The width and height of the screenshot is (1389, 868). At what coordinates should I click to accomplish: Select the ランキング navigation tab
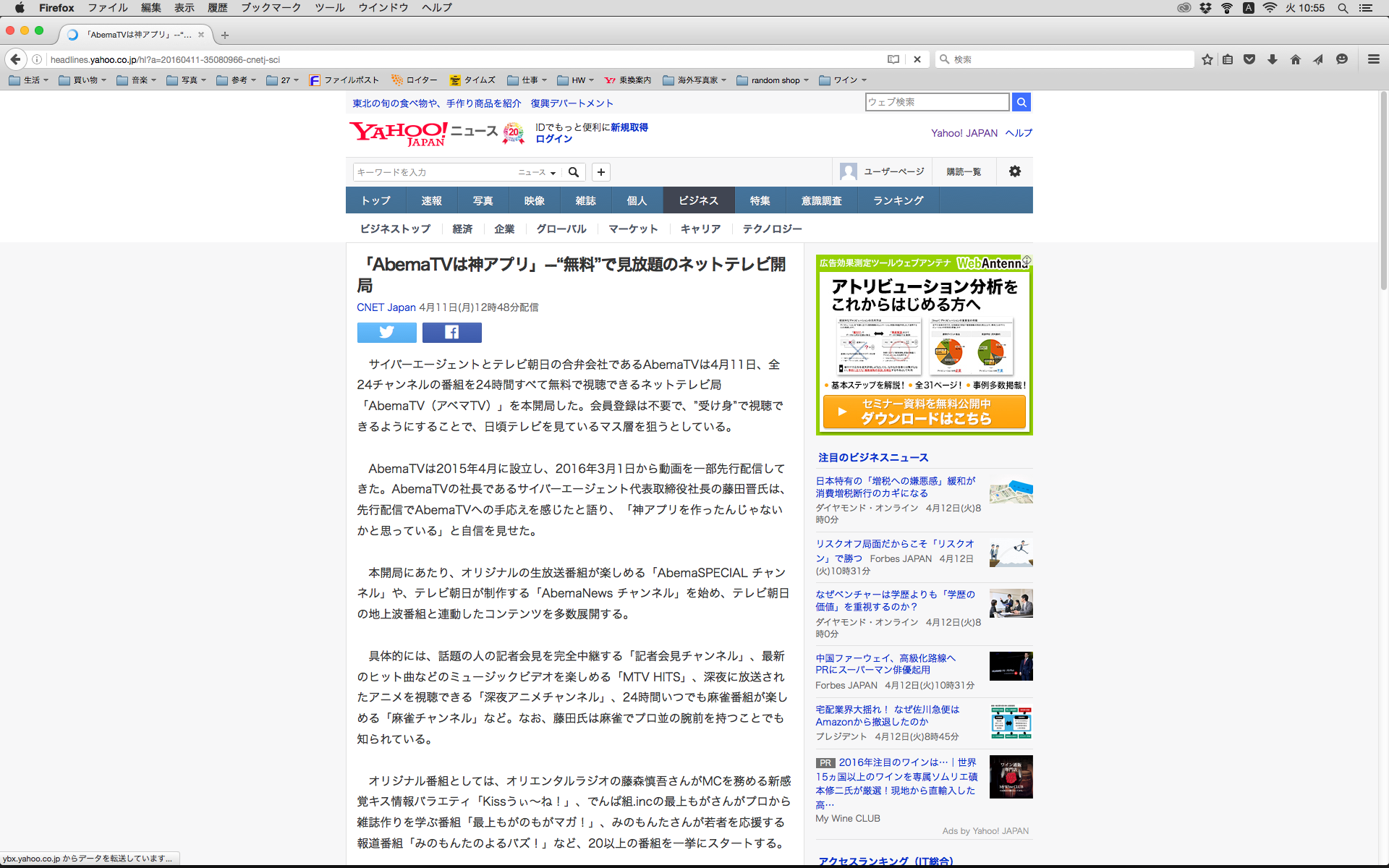point(898,200)
